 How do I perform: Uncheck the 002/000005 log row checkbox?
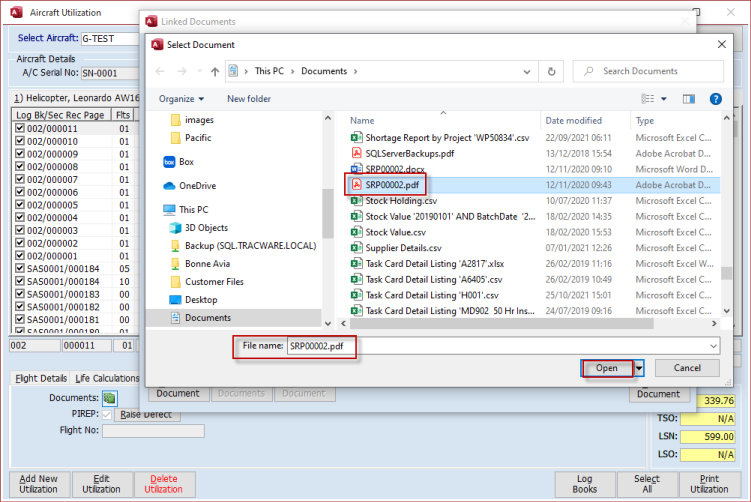point(20,205)
